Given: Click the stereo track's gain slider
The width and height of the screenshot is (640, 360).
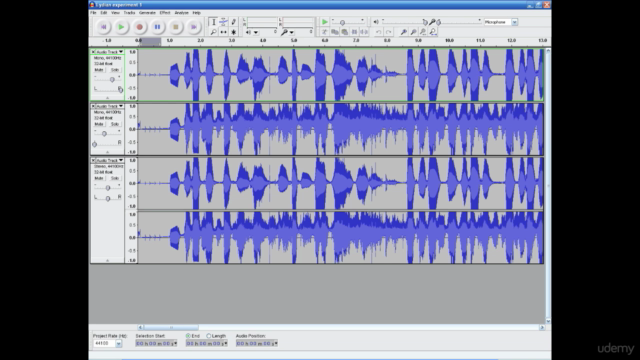Looking at the screenshot, I should coord(108,188).
